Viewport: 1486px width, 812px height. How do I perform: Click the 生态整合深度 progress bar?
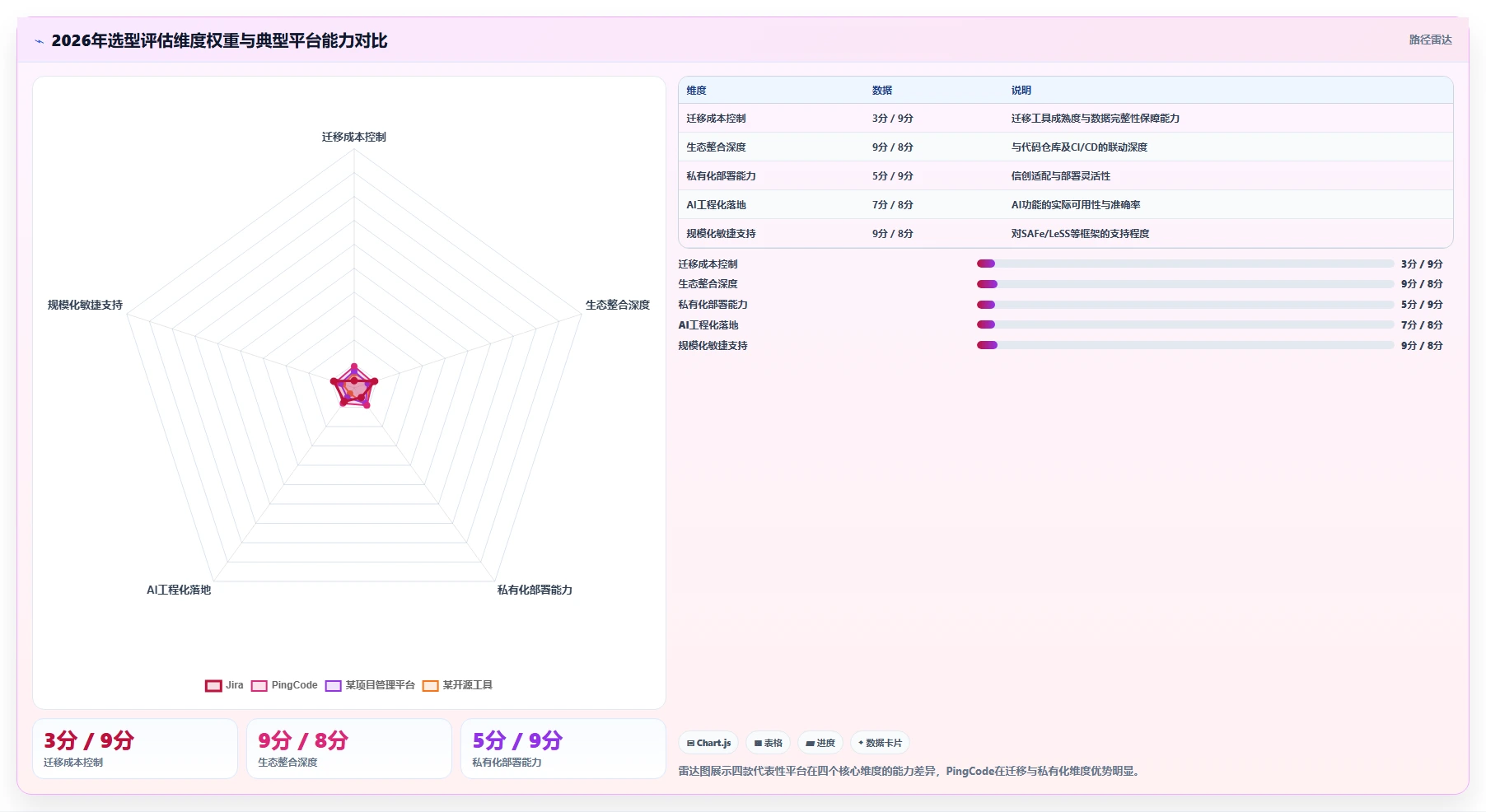point(1185,284)
